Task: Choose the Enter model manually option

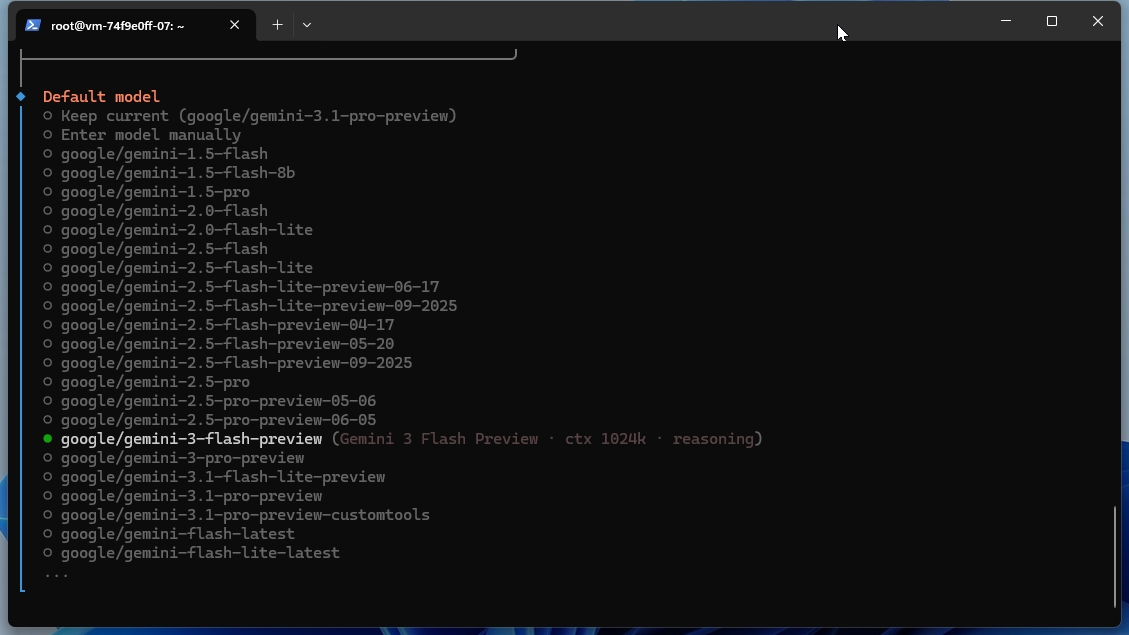Action: [x=151, y=134]
